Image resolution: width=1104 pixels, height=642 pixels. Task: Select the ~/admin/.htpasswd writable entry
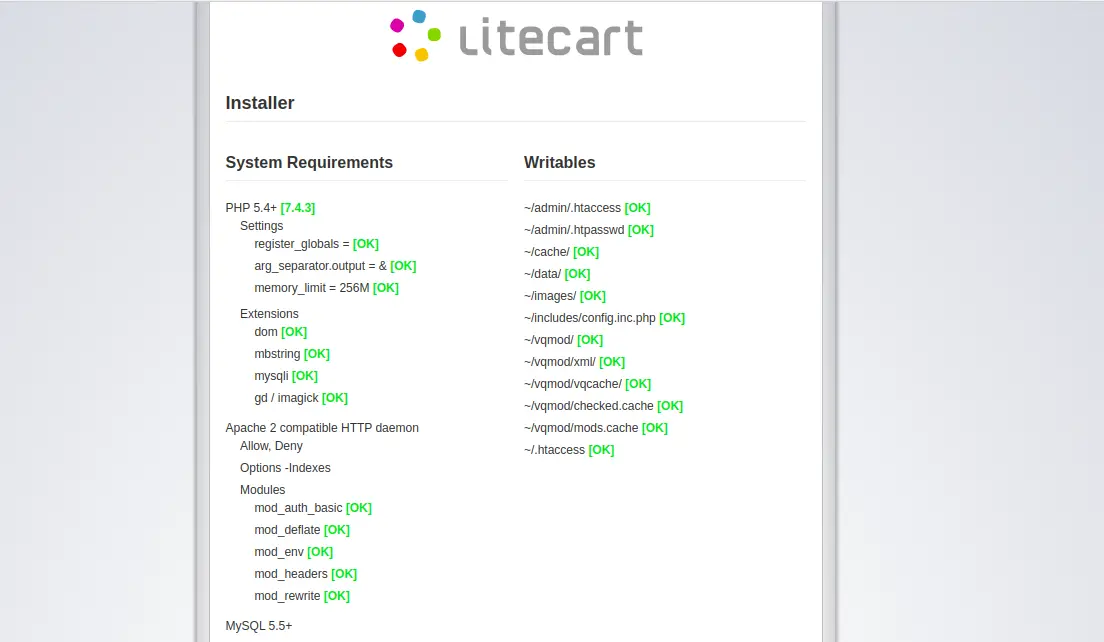pos(589,230)
